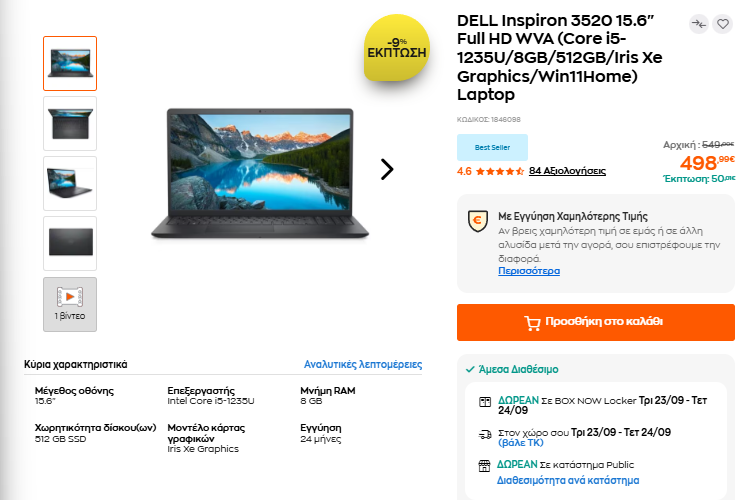
Task: Click the compare product icon
Action: (698, 24)
